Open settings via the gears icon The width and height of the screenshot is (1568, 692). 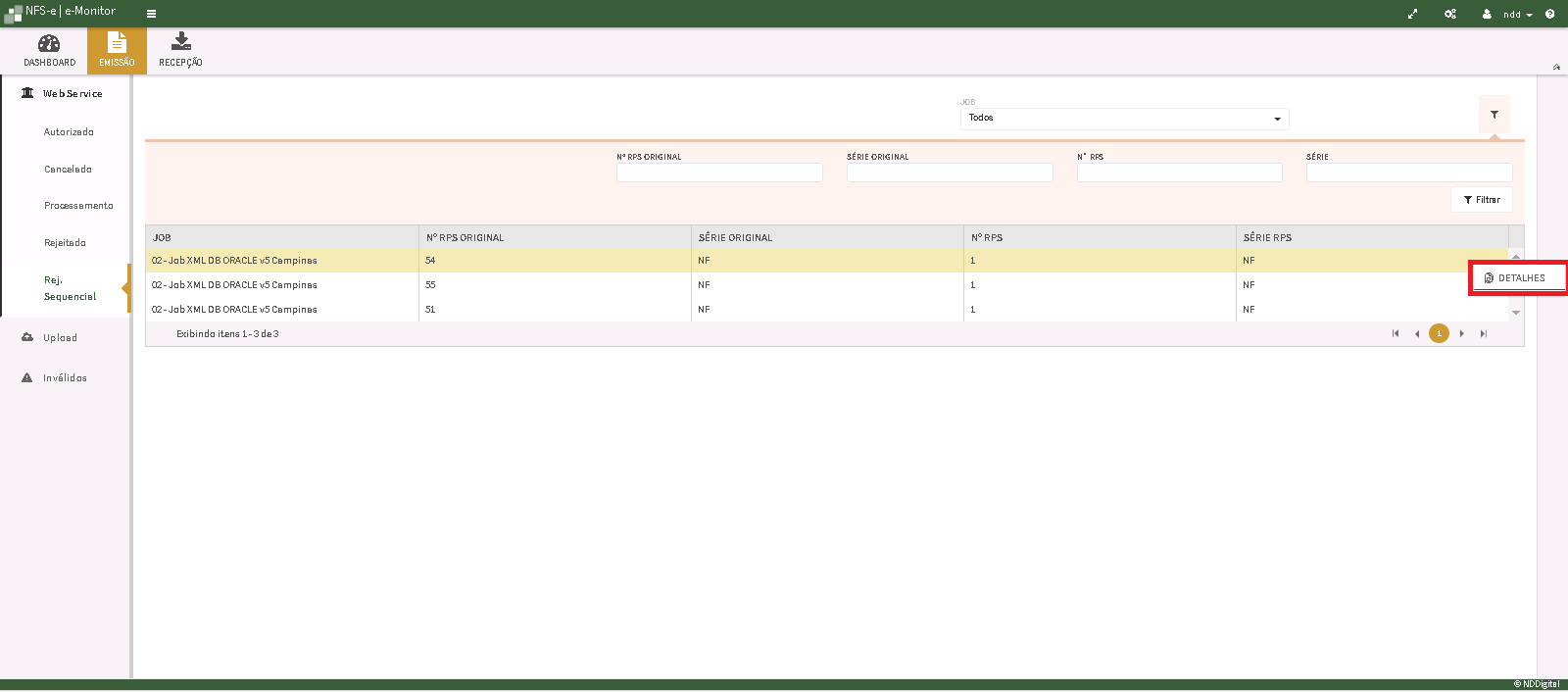tap(1449, 14)
